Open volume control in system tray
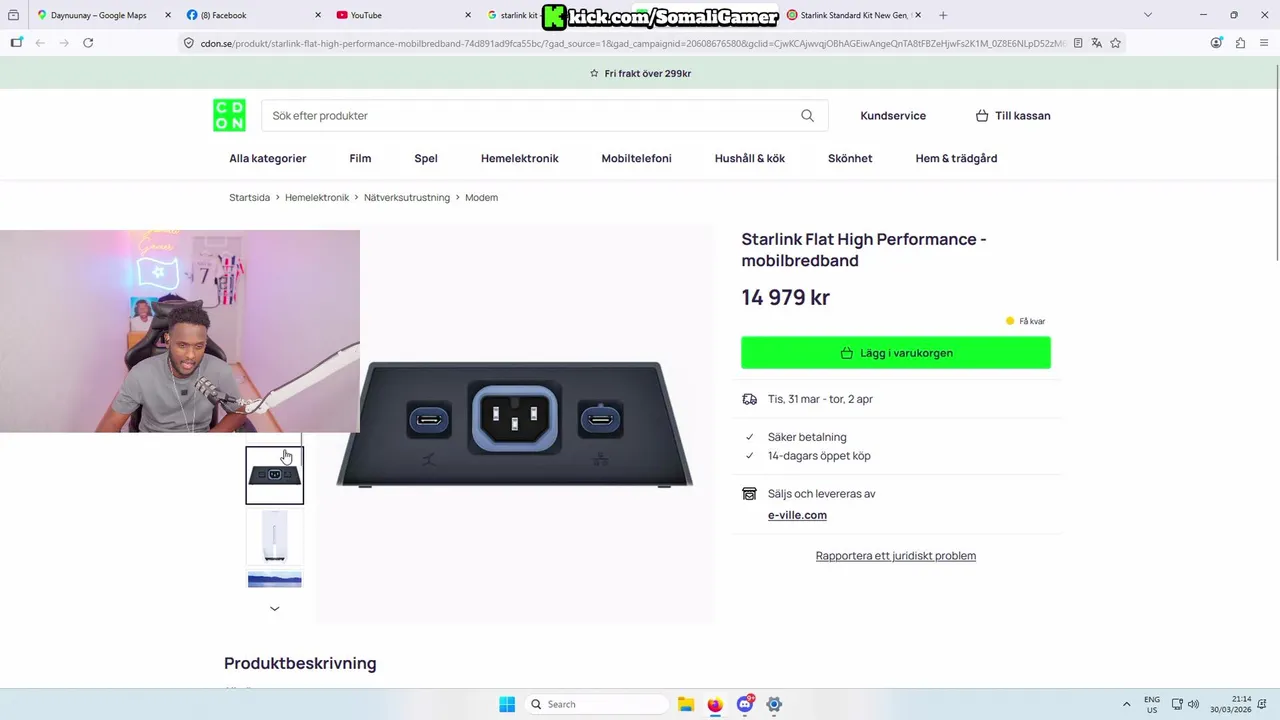1280x720 pixels. (1193, 704)
